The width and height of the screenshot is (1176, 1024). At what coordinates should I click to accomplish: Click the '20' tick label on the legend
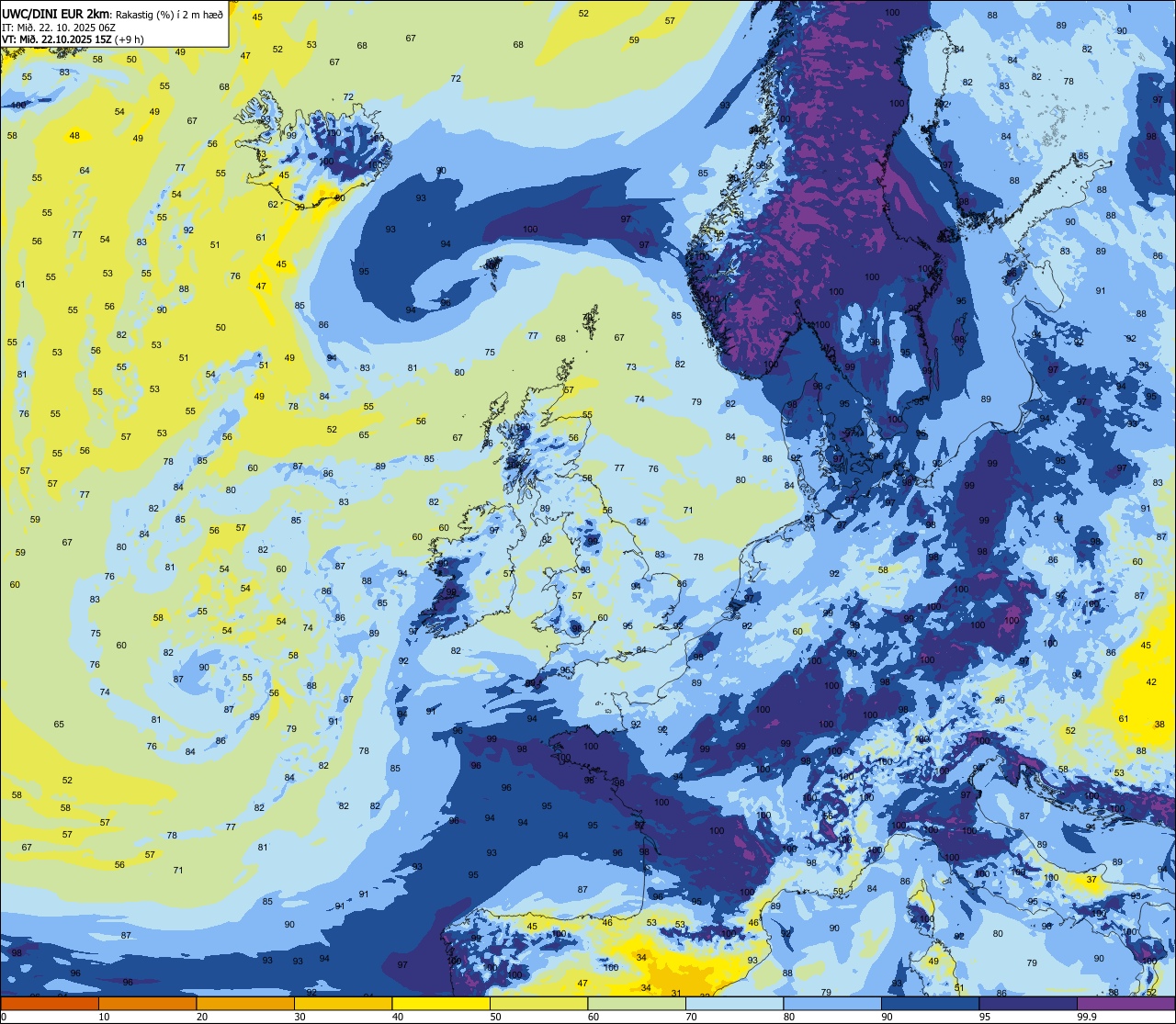tap(202, 1017)
